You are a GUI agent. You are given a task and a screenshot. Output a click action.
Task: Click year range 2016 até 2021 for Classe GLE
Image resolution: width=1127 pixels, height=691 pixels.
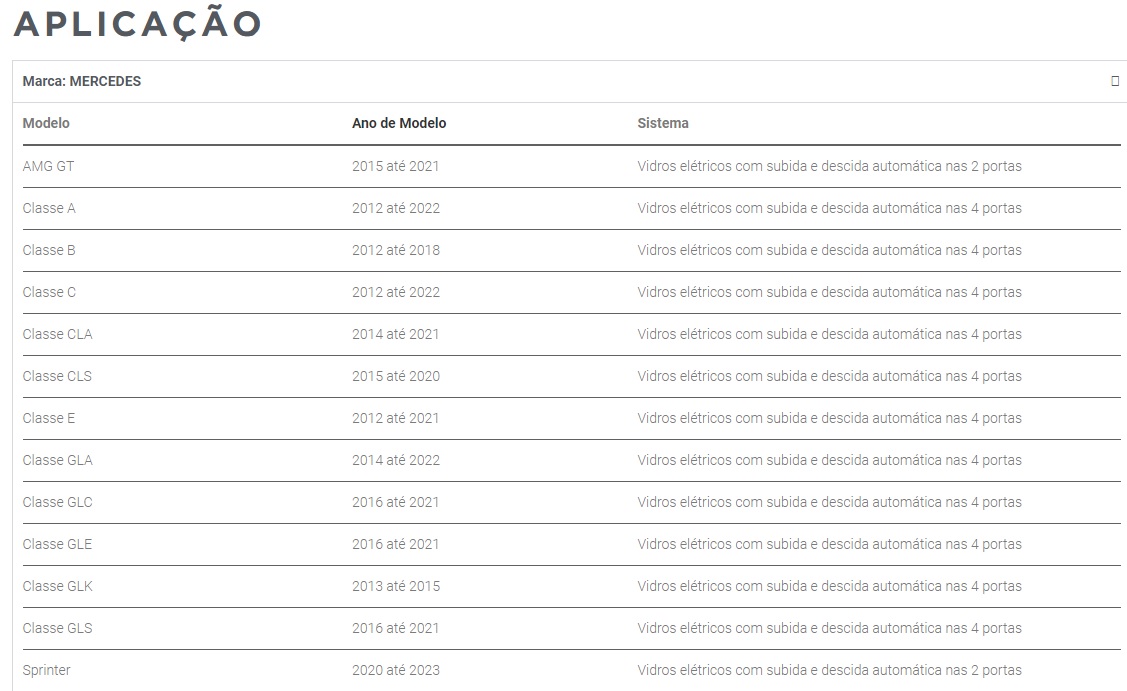coord(395,544)
